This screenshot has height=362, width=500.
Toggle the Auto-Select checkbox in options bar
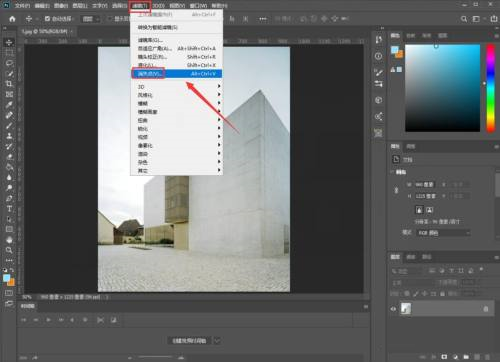tap(47, 19)
